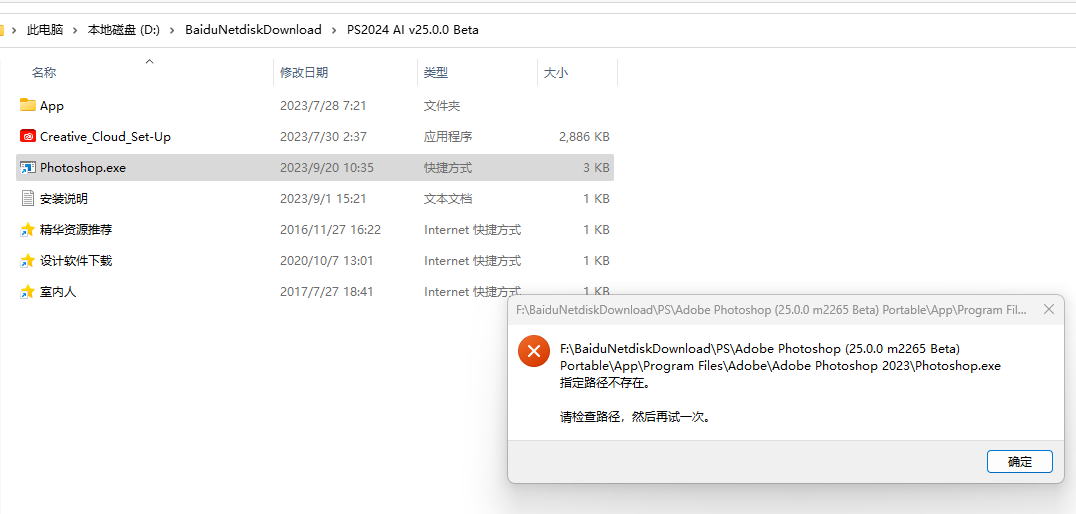
Task: Click date 2023/9/20 10:35
Action: [x=327, y=167]
